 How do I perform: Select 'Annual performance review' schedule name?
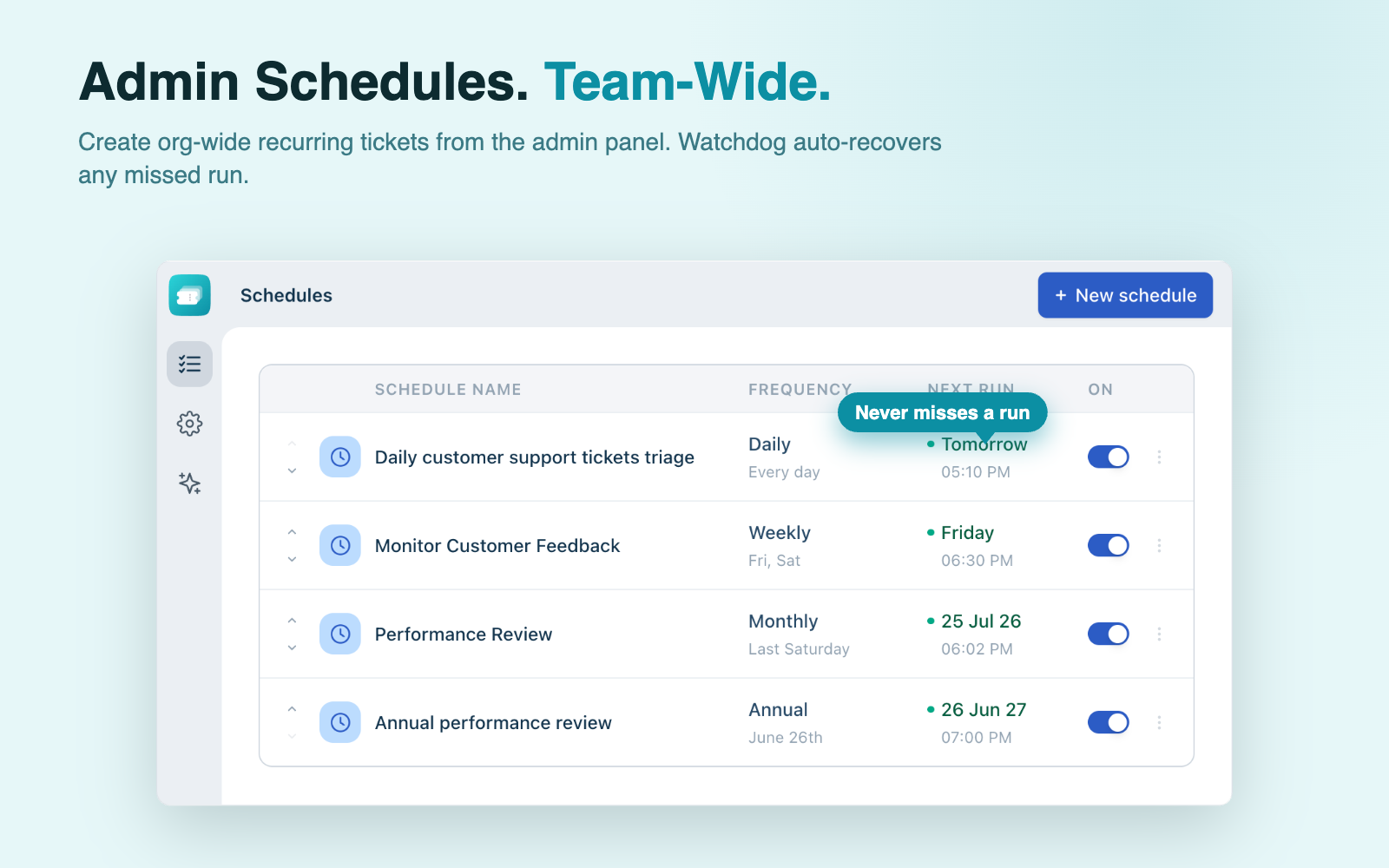pos(493,723)
